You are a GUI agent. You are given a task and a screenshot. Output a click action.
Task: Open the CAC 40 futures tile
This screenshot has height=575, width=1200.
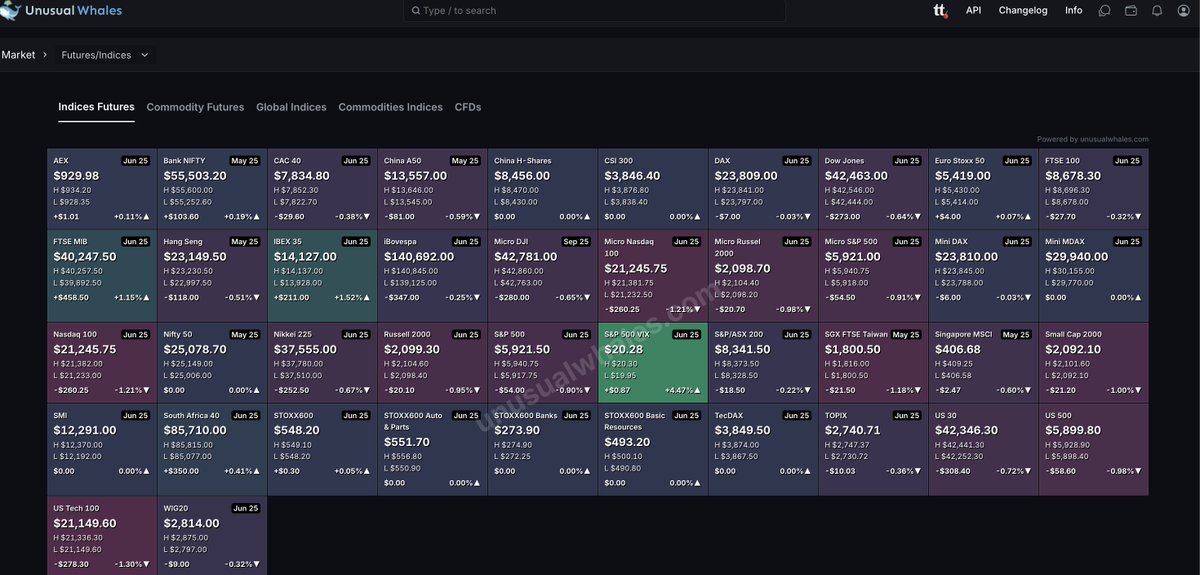coord(322,189)
